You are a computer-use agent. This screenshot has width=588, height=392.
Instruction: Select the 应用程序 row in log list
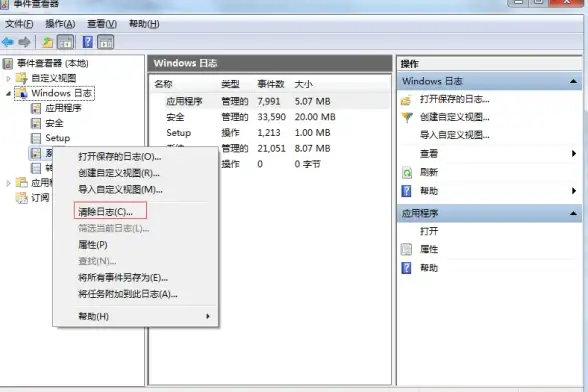point(270,101)
